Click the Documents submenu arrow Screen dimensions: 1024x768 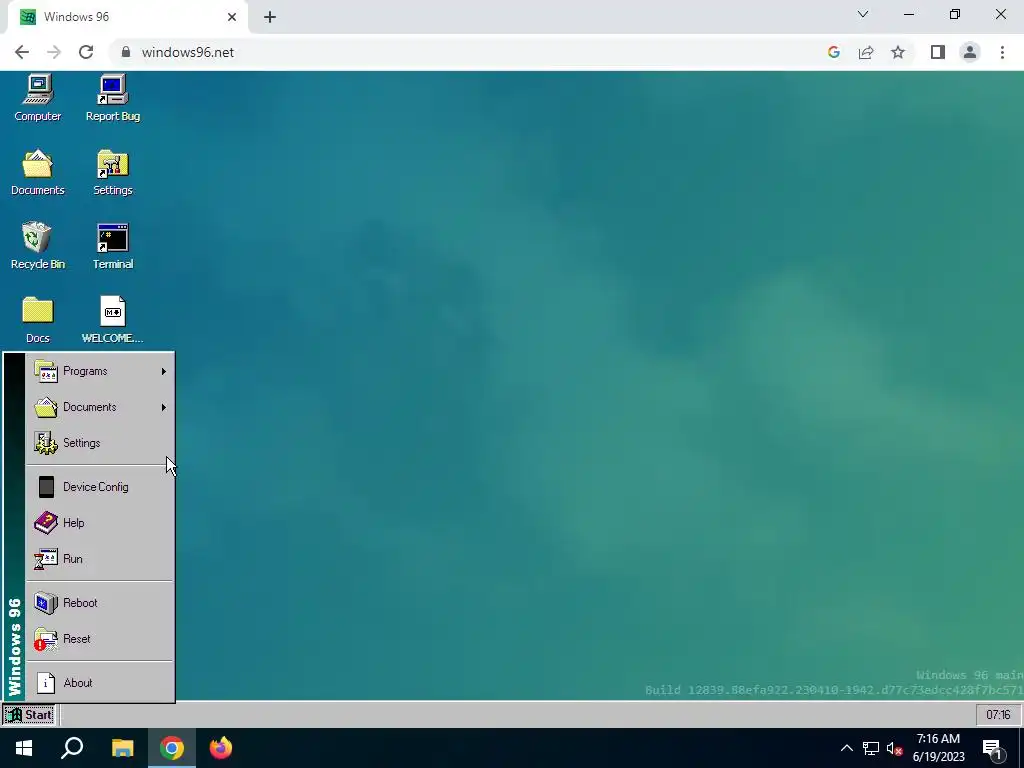pyautogui.click(x=163, y=407)
